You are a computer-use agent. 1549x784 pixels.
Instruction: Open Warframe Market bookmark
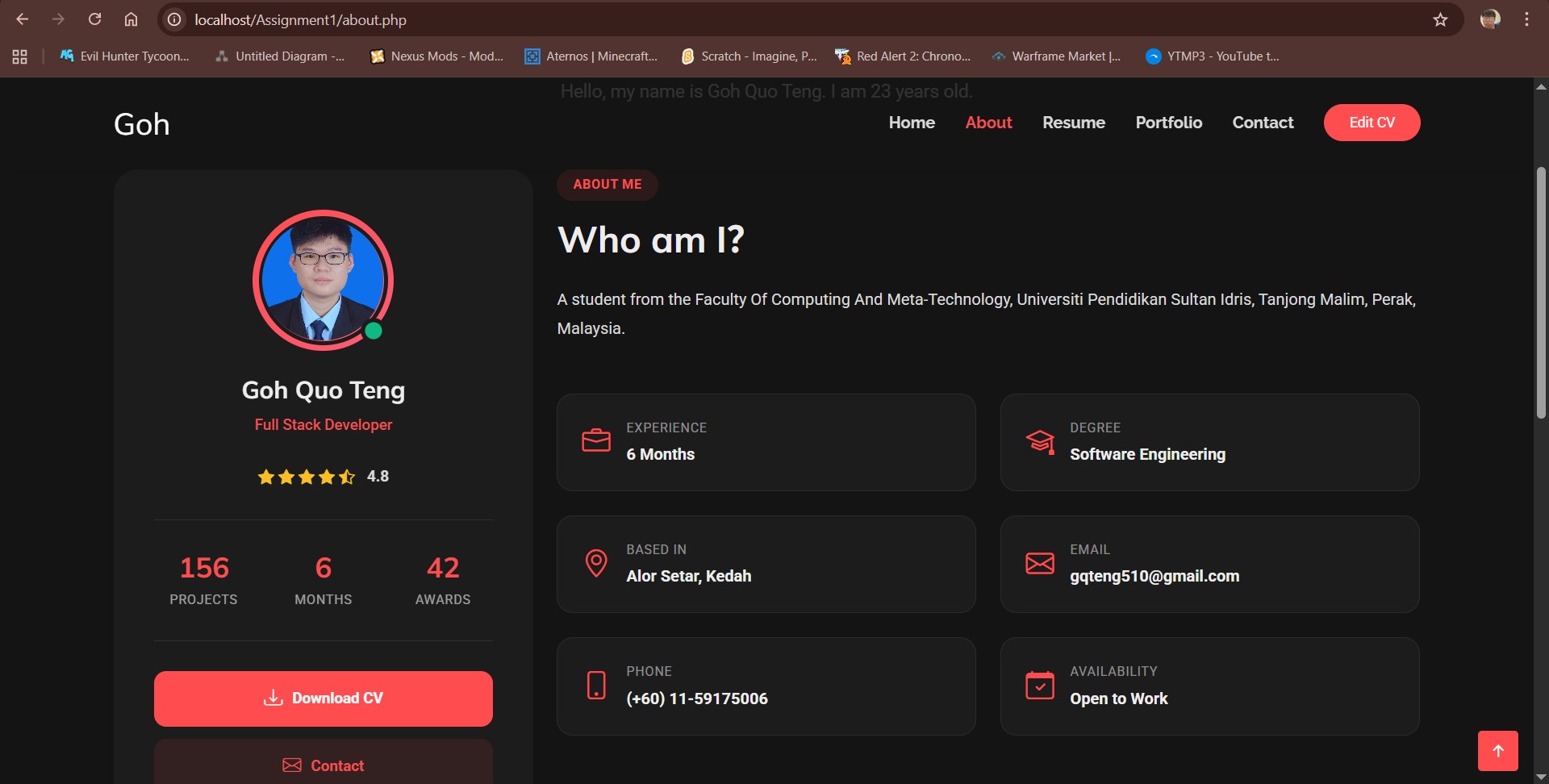click(x=1056, y=56)
